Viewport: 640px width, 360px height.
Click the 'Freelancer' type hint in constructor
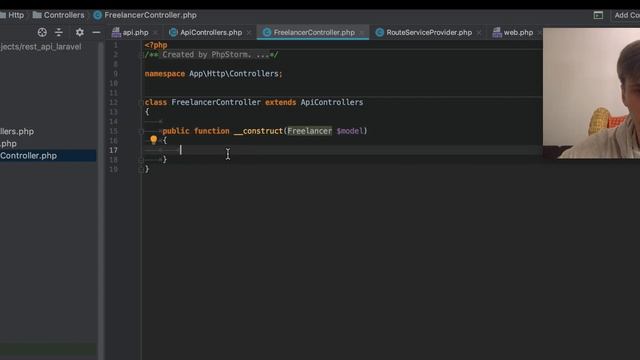point(309,131)
